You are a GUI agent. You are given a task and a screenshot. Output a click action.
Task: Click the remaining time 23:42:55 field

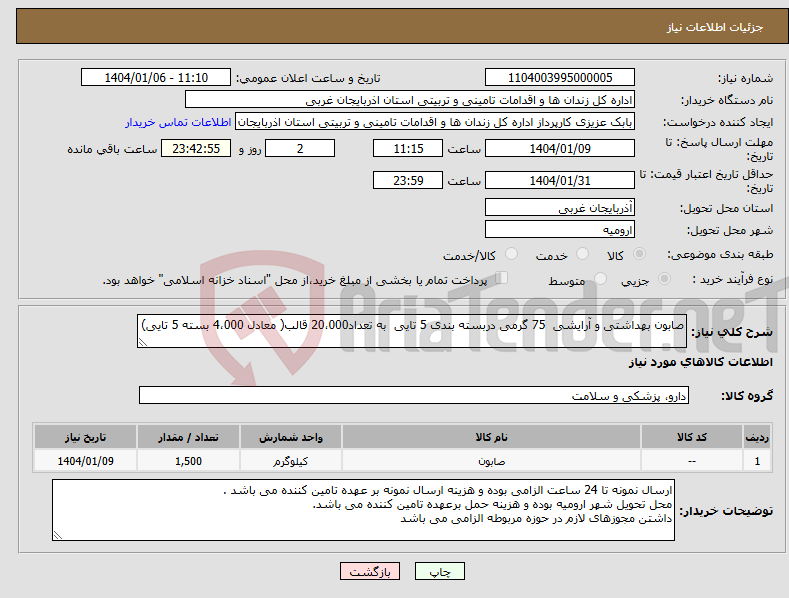196,148
